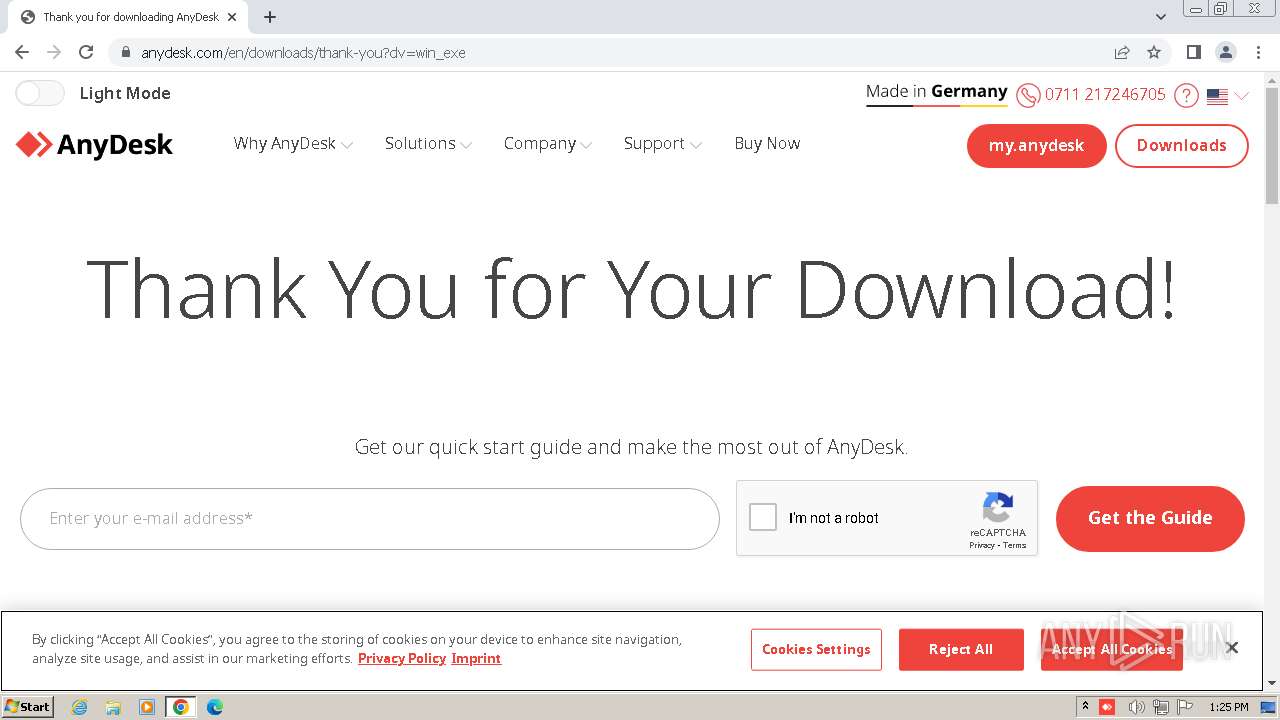Click the Downloads button
Image resolution: width=1280 pixels, height=720 pixels.
1181,145
